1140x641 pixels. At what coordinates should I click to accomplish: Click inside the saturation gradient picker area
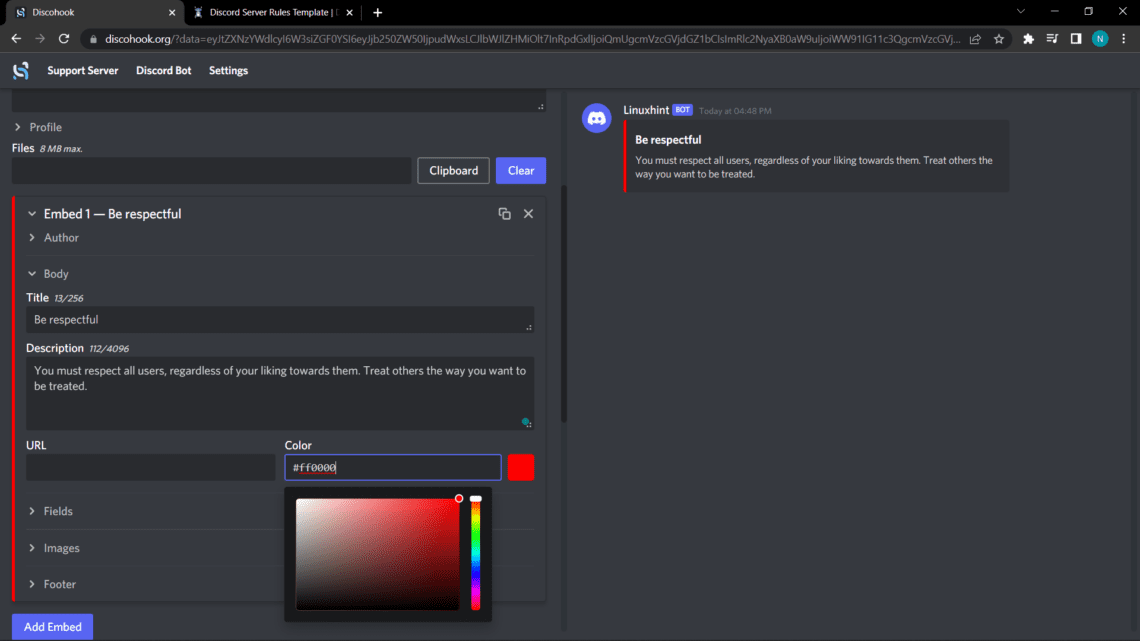pos(377,555)
